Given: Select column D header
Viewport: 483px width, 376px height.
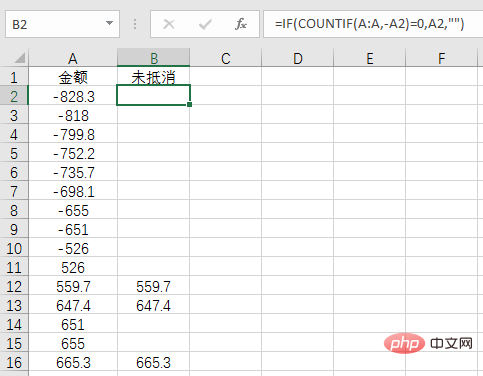Looking at the screenshot, I should 298,58.
